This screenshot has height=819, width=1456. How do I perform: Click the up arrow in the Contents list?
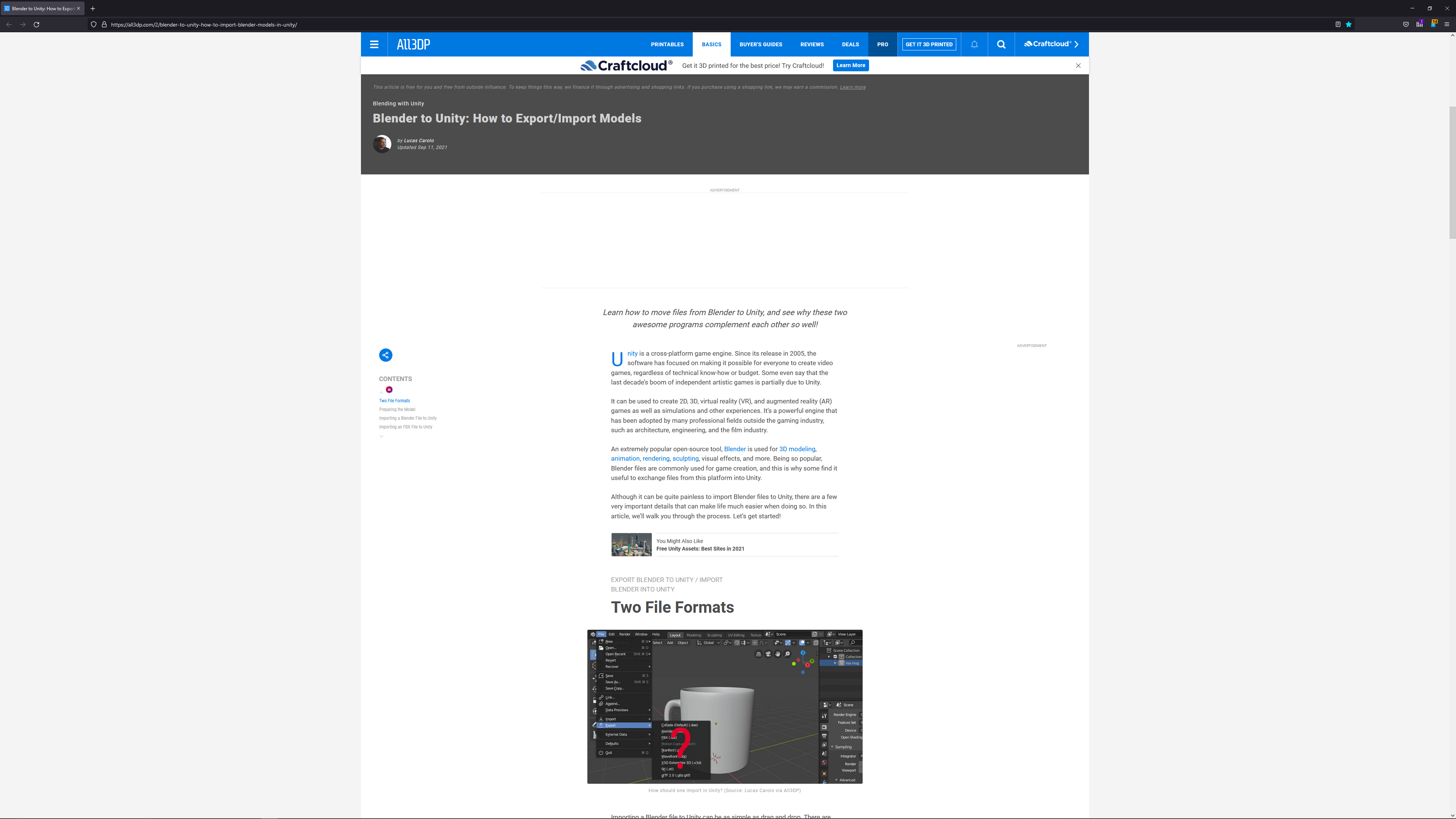coord(381,392)
